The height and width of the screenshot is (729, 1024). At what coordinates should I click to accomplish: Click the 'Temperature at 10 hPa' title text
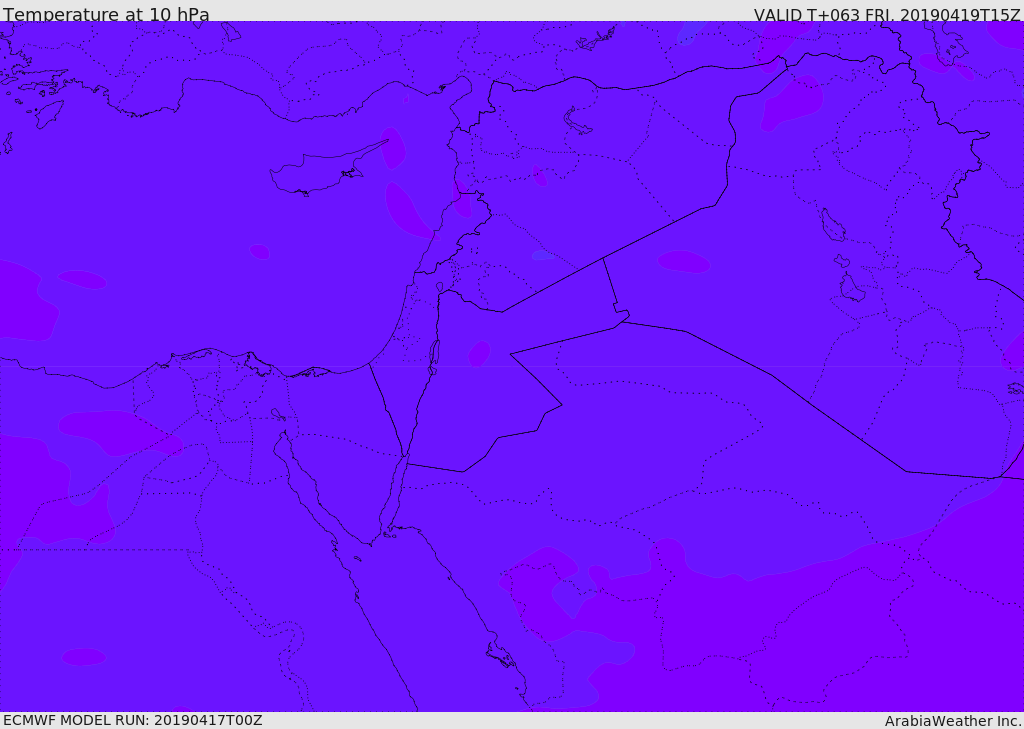coord(106,14)
